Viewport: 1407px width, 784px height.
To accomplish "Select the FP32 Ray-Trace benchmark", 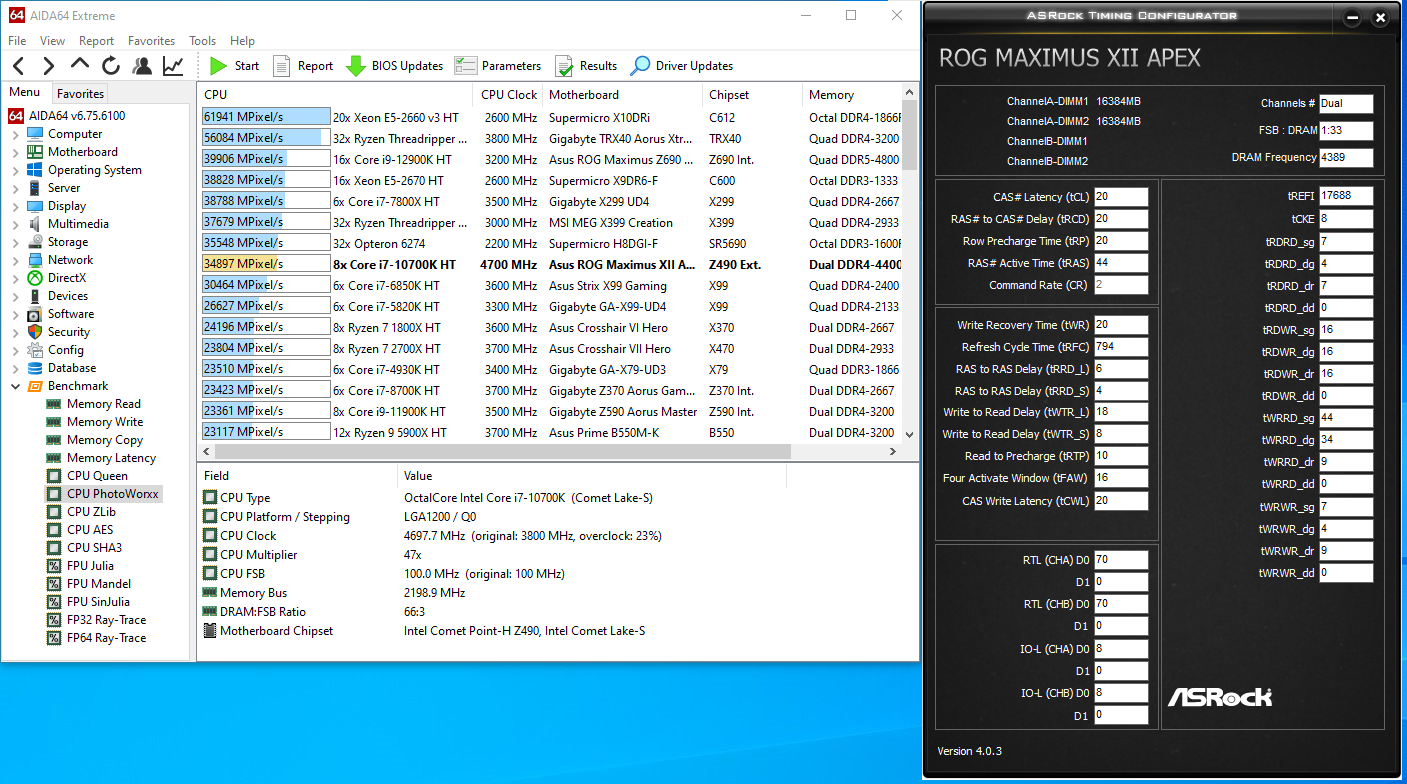I will tap(106, 620).
